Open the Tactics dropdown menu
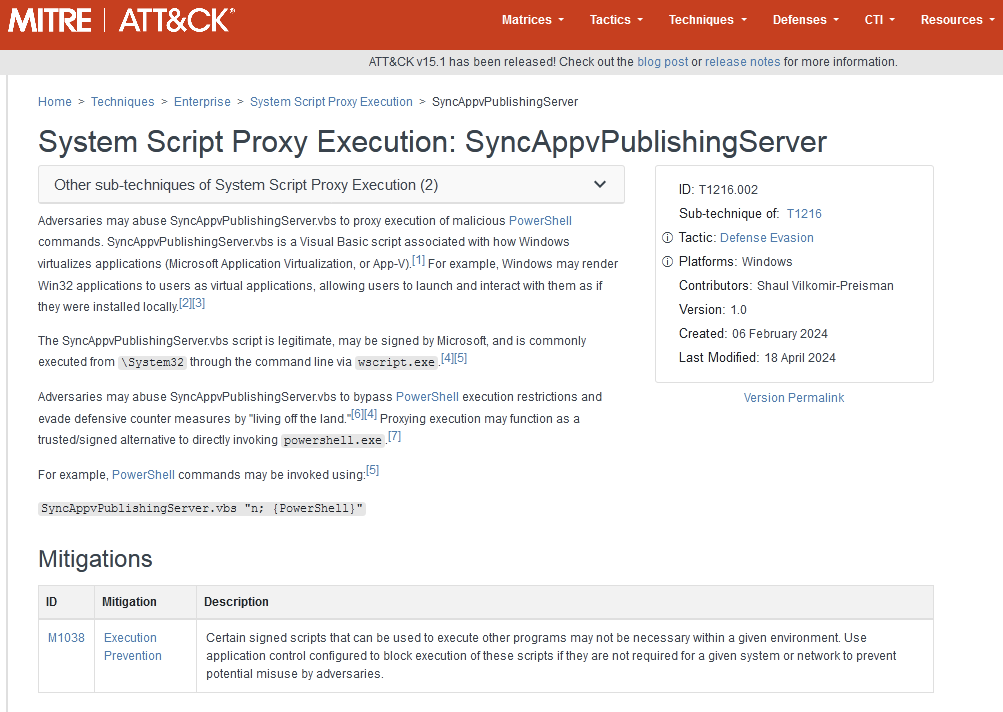The image size is (1003, 712). [x=616, y=20]
